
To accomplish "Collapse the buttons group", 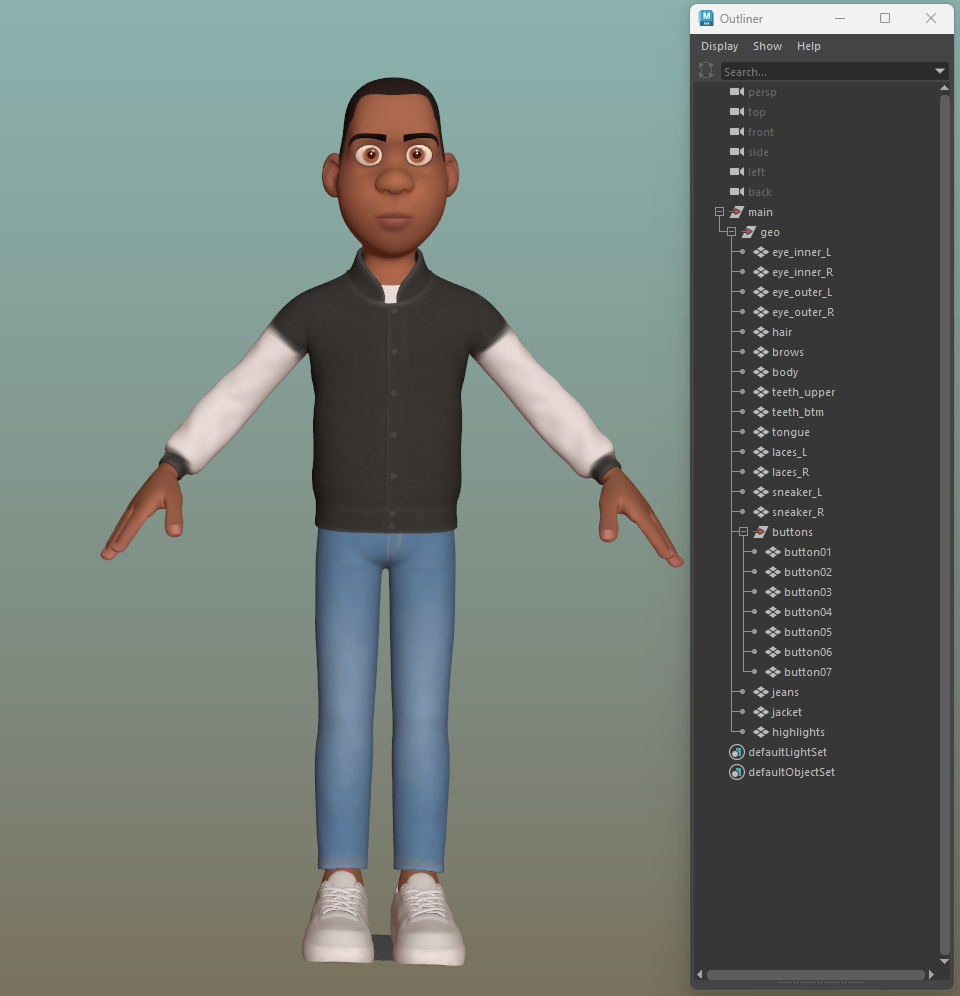I will coord(743,532).
